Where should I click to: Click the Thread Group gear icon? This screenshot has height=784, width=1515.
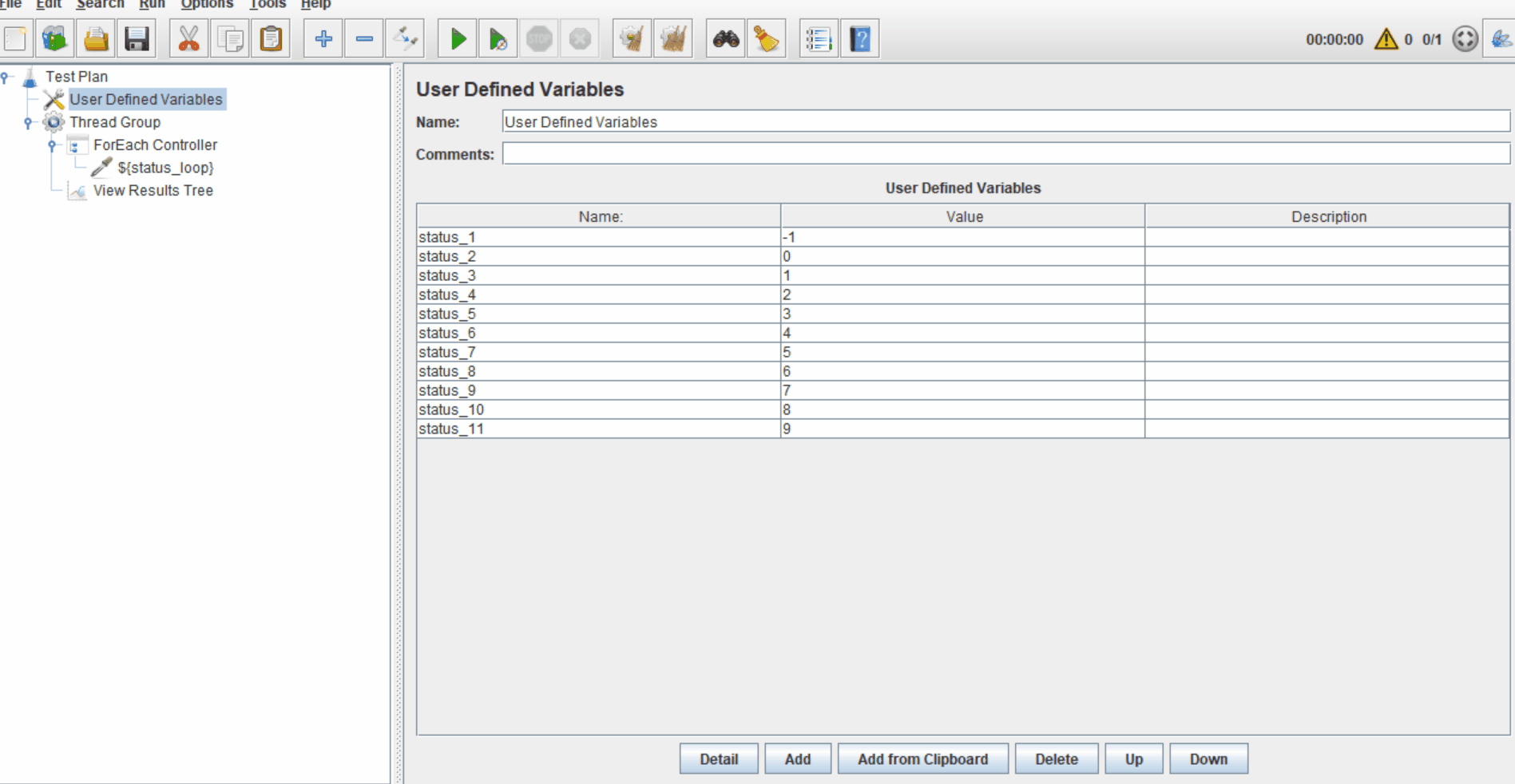54,122
